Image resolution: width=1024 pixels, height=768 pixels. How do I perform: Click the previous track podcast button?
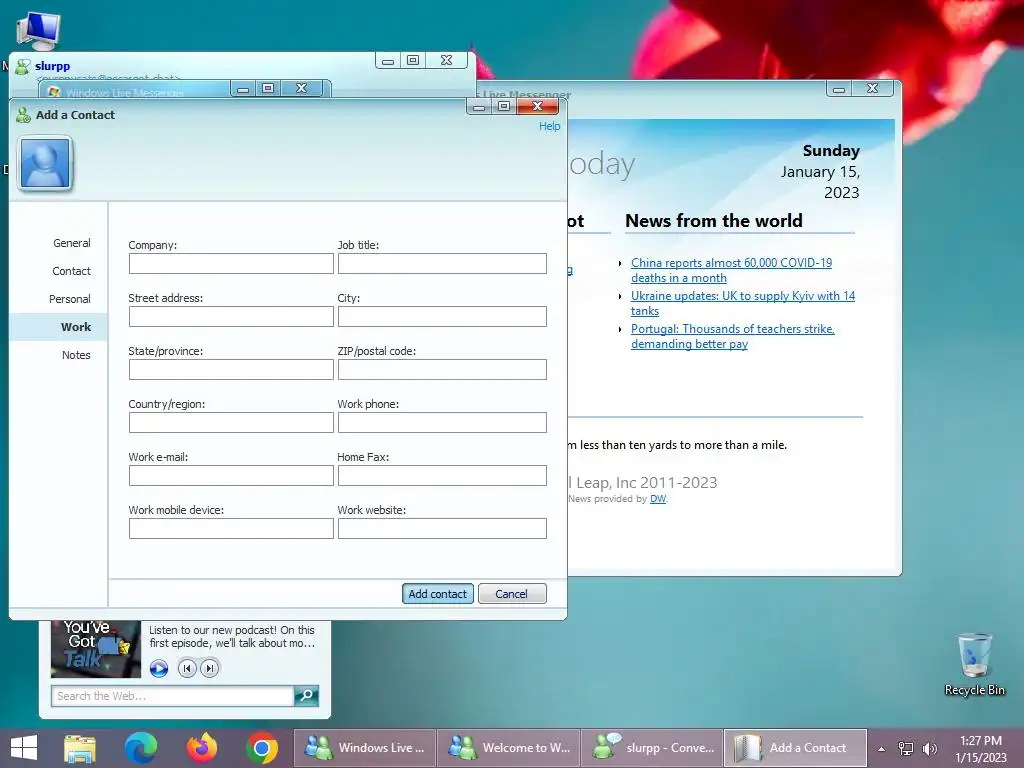(x=187, y=668)
